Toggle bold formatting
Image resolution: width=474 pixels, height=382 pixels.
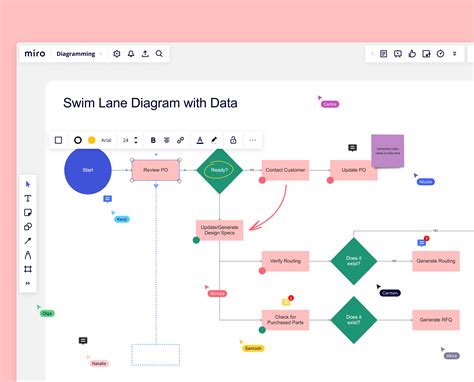[153, 140]
